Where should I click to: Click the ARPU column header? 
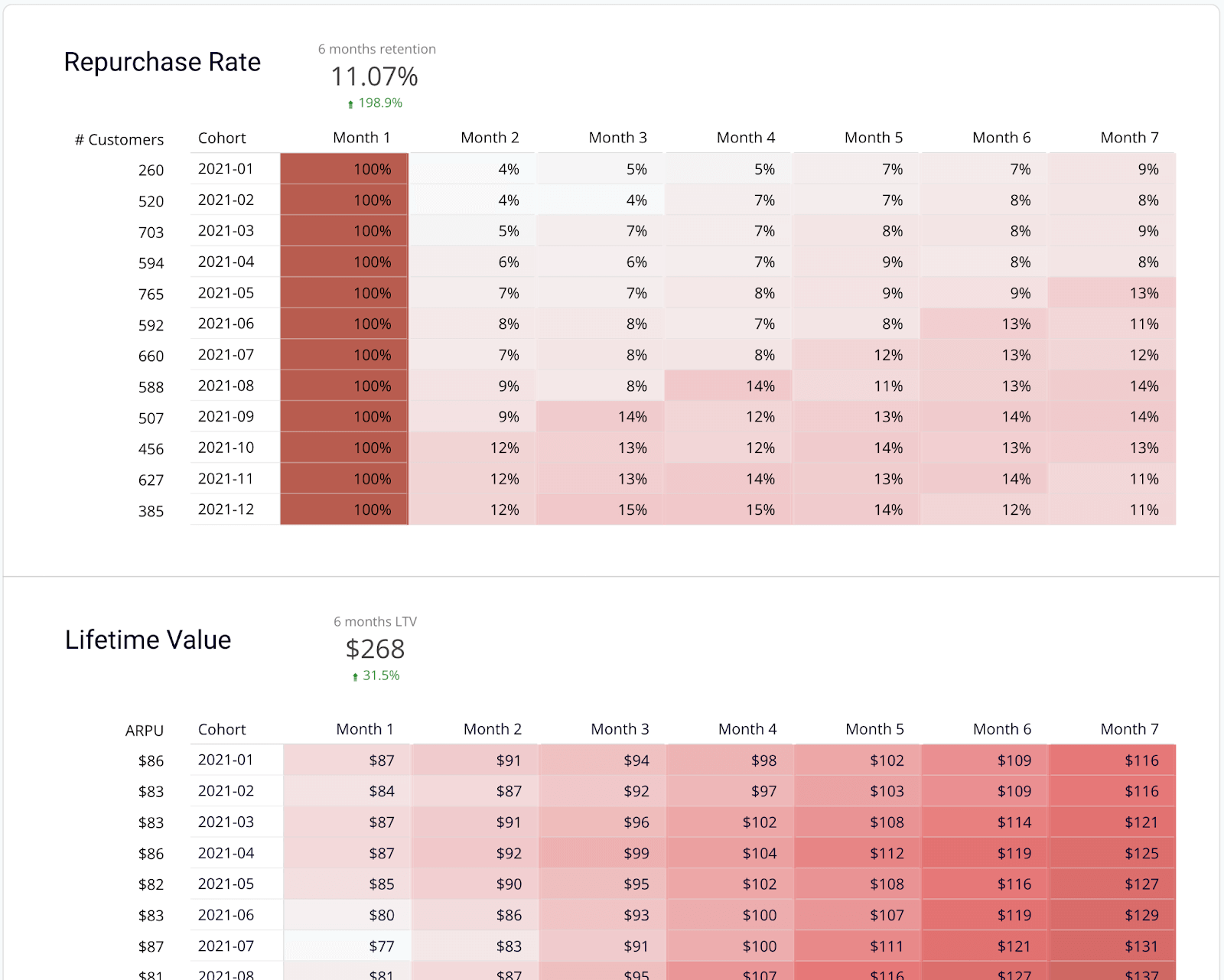145,731
